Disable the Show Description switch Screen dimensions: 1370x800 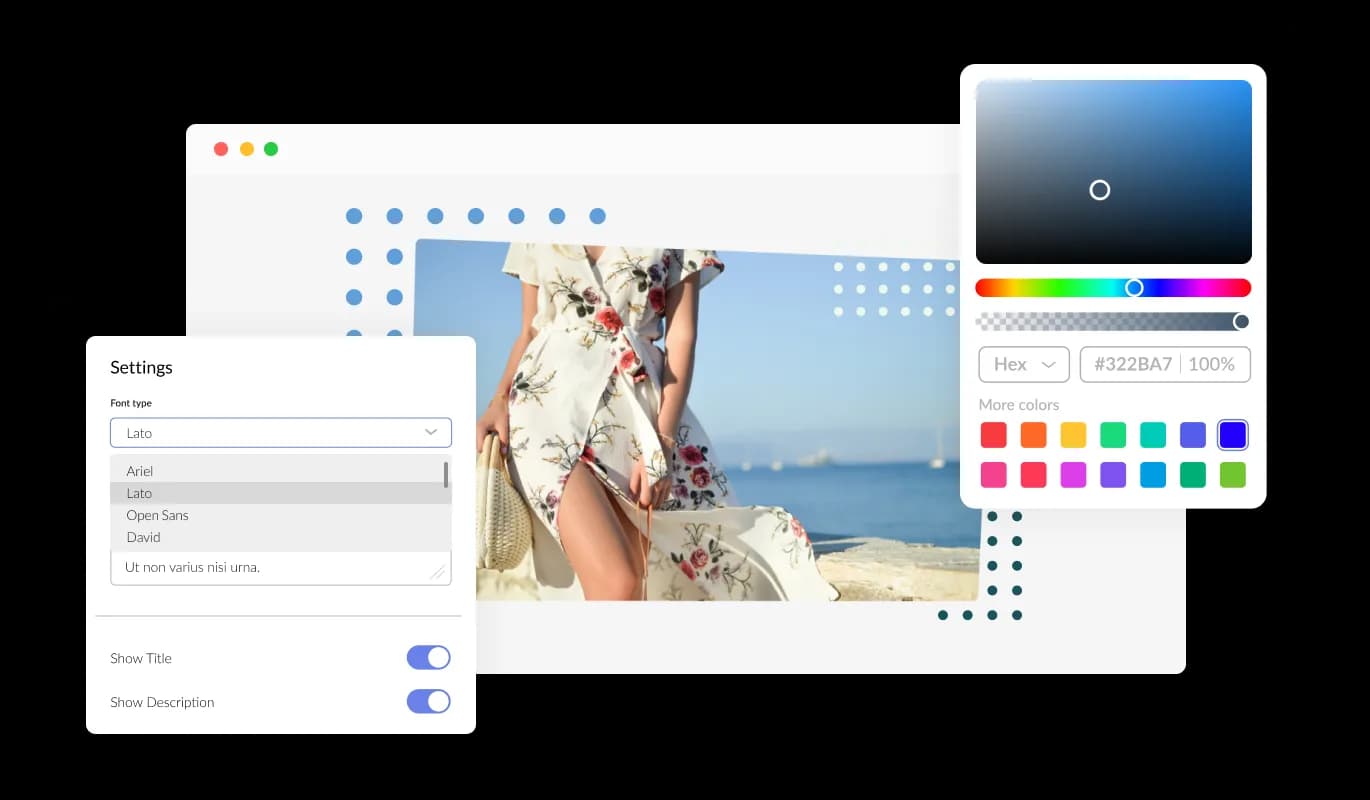(x=428, y=701)
